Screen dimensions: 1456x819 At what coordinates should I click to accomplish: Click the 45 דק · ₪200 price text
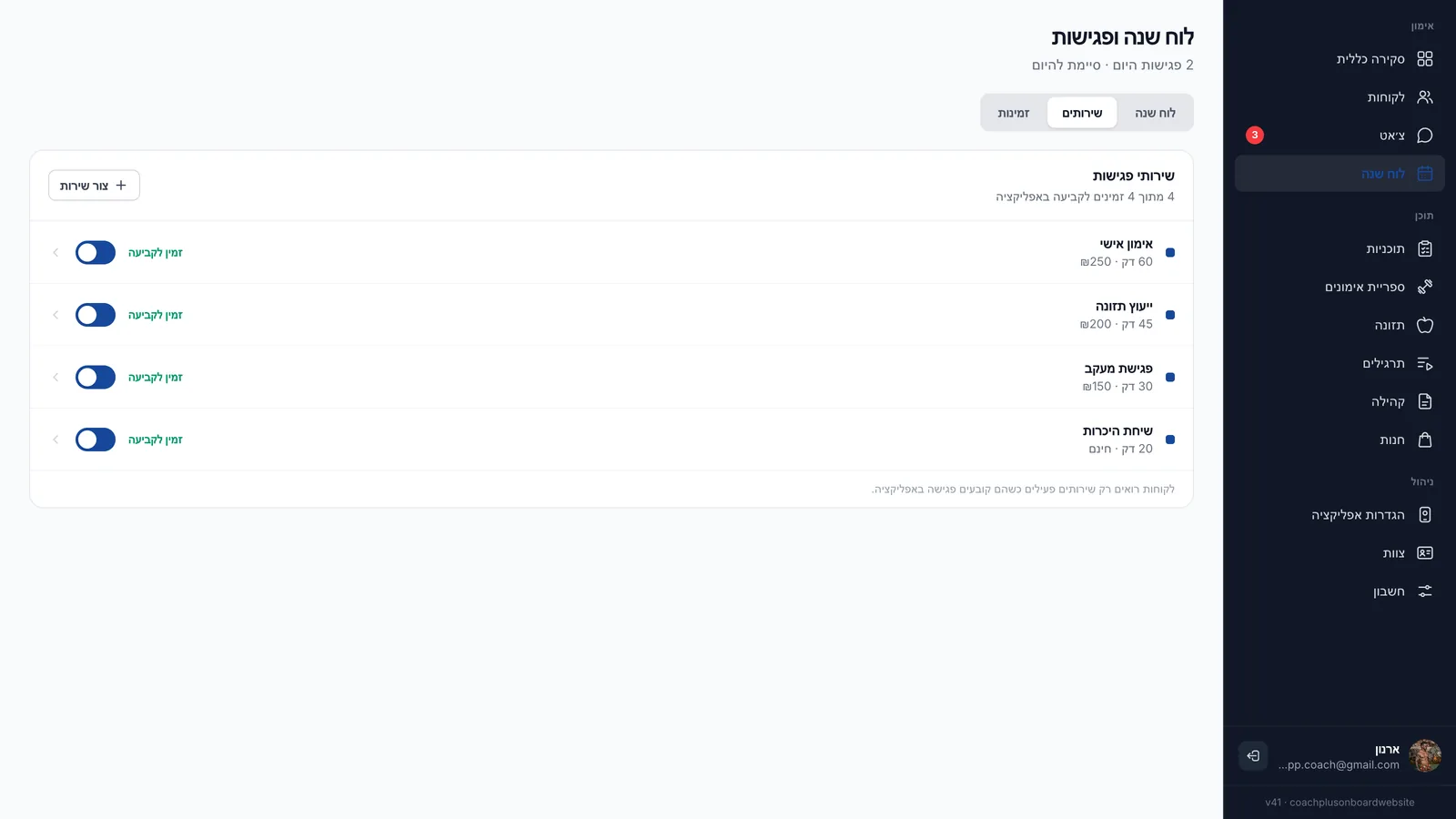(x=1117, y=324)
